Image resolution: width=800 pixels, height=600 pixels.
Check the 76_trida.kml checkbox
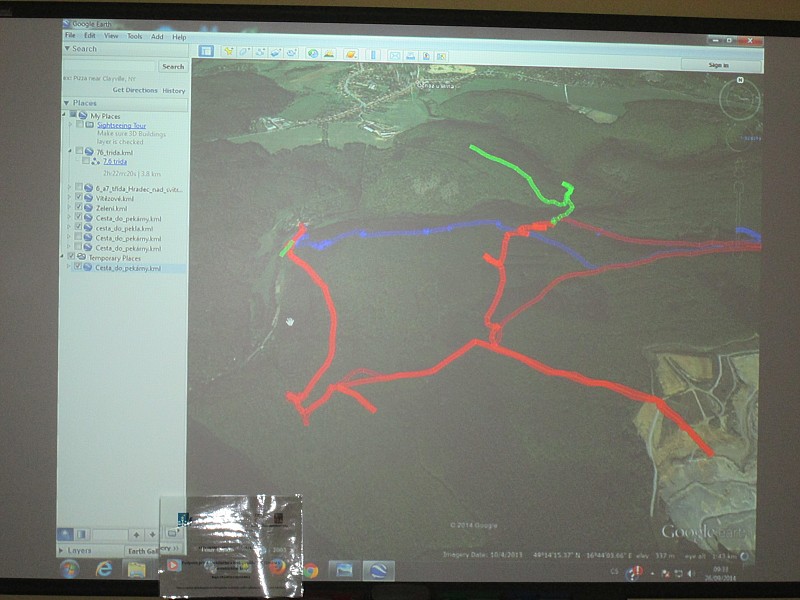79,151
